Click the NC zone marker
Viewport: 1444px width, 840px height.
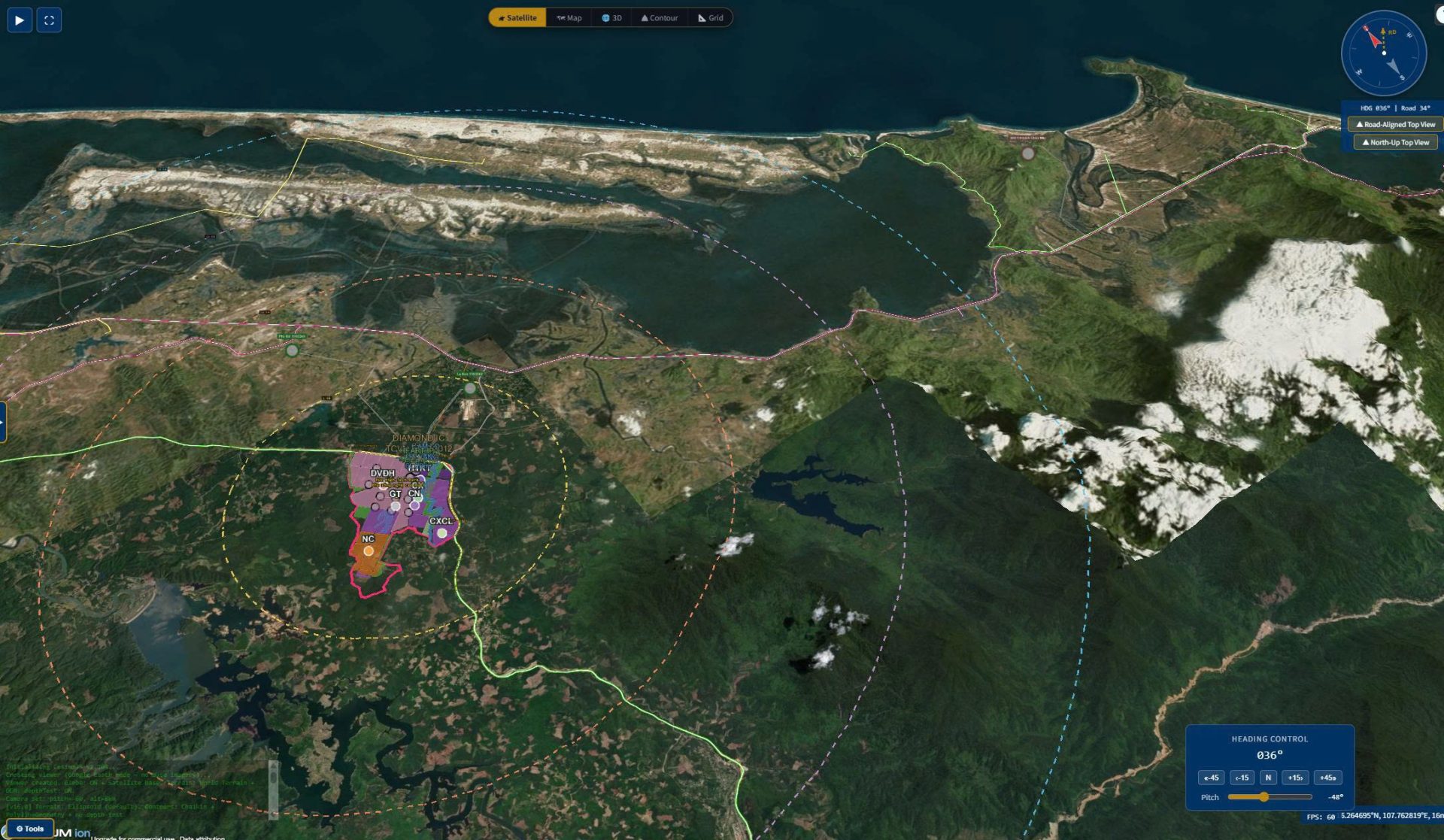(369, 551)
